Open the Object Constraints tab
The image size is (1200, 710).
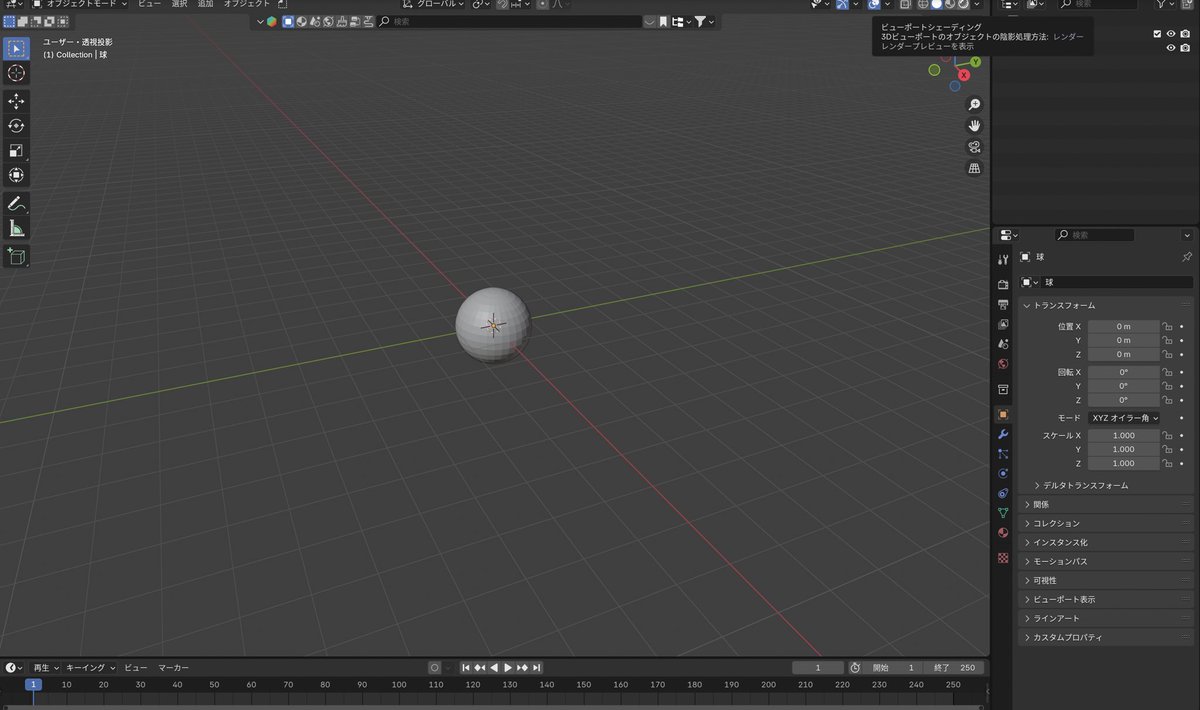click(x=1003, y=493)
